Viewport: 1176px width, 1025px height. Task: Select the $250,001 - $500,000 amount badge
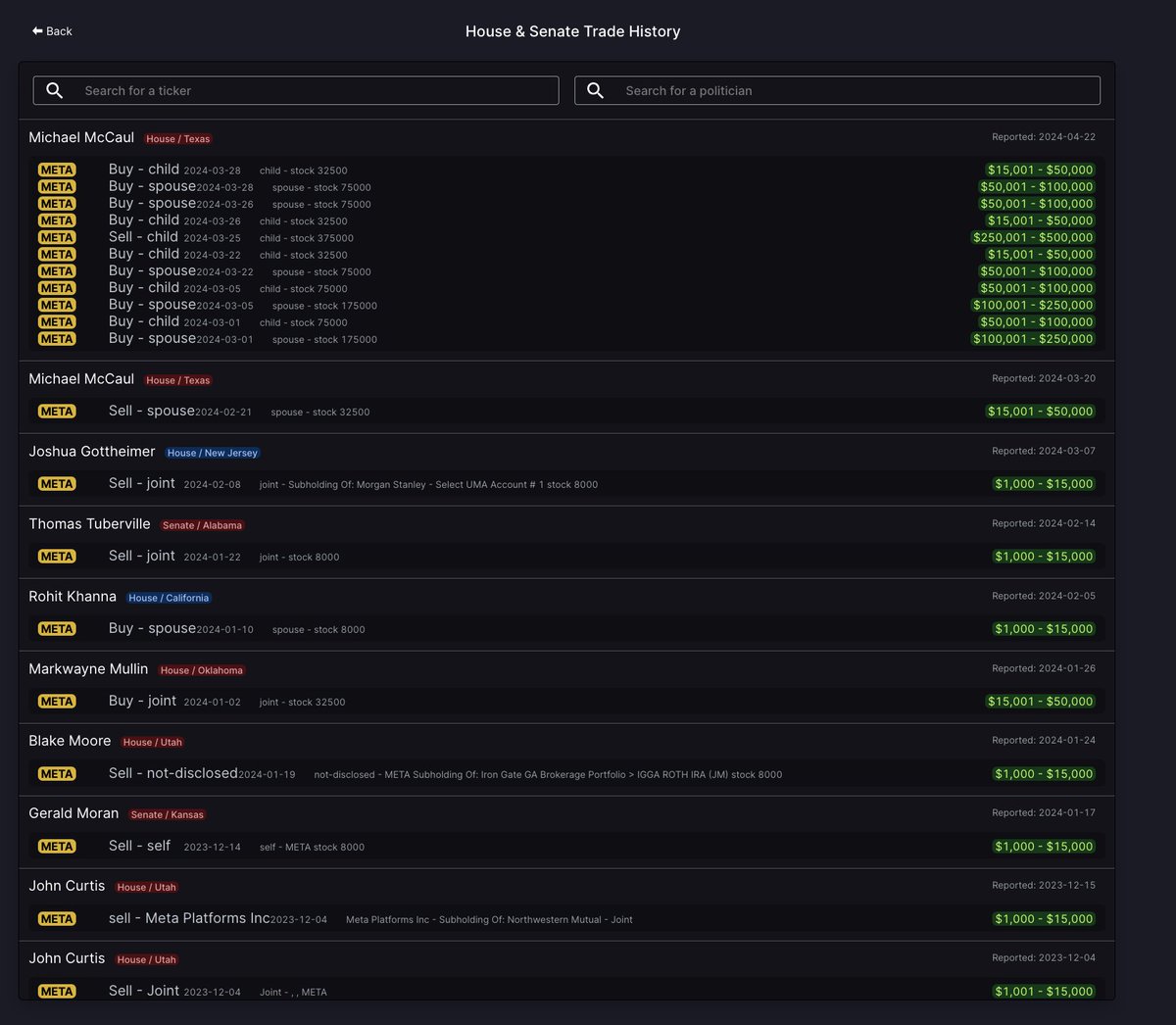click(x=1034, y=237)
